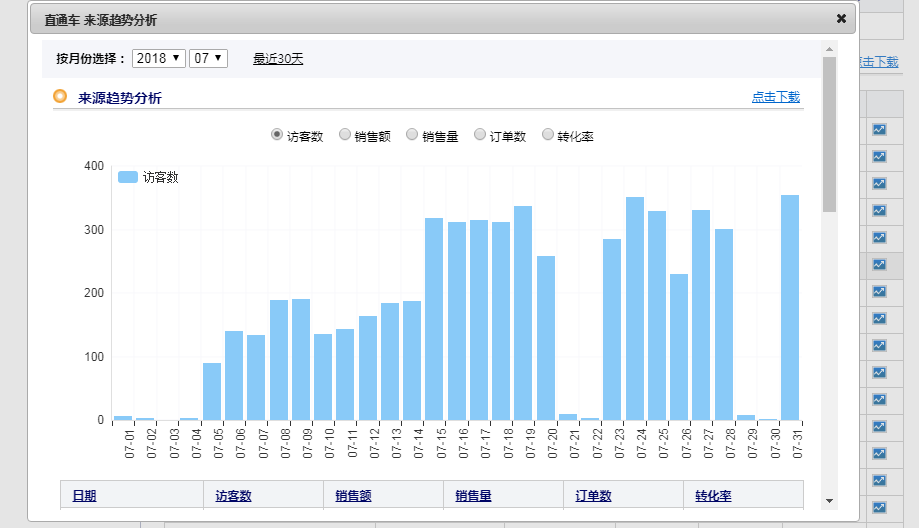
Task: Click the topmost trend chart icon in right column
Action: click(x=879, y=130)
